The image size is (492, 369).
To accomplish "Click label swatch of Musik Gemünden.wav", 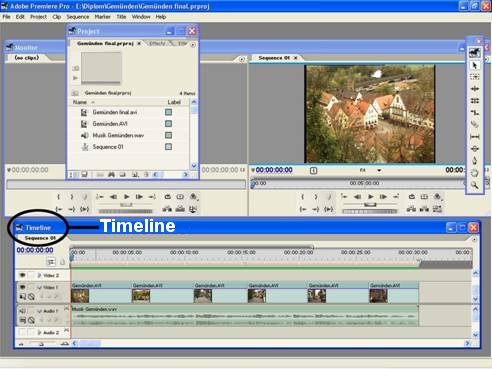I will (x=168, y=135).
